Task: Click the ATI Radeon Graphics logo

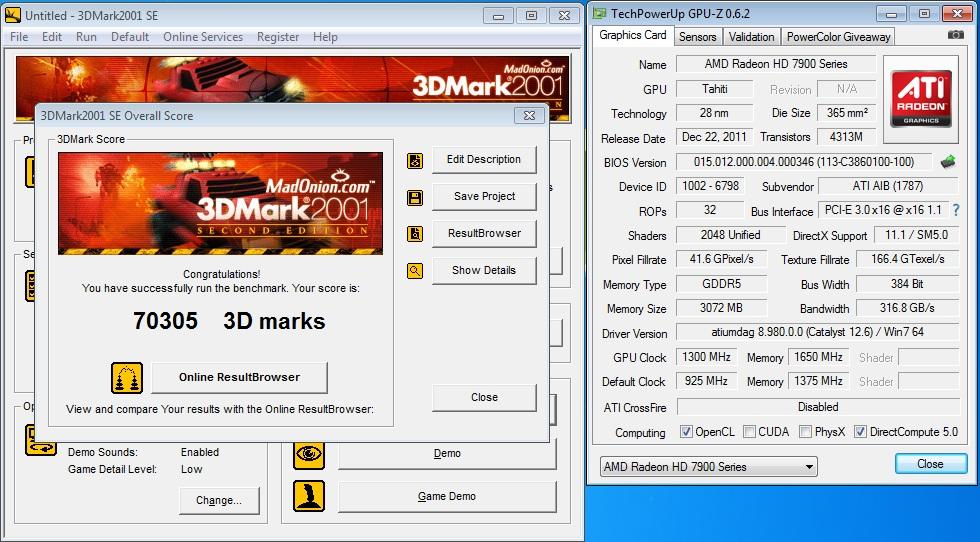Action: point(921,98)
